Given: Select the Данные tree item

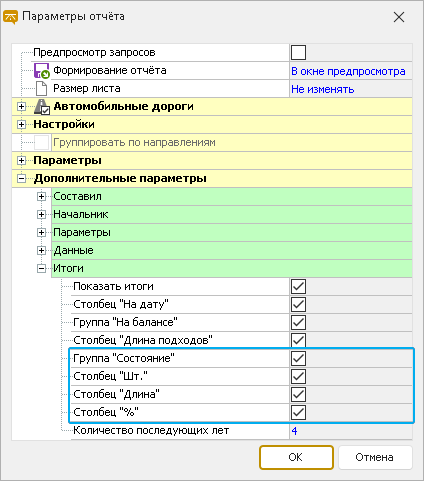Looking at the screenshot, I should [73, 250].
